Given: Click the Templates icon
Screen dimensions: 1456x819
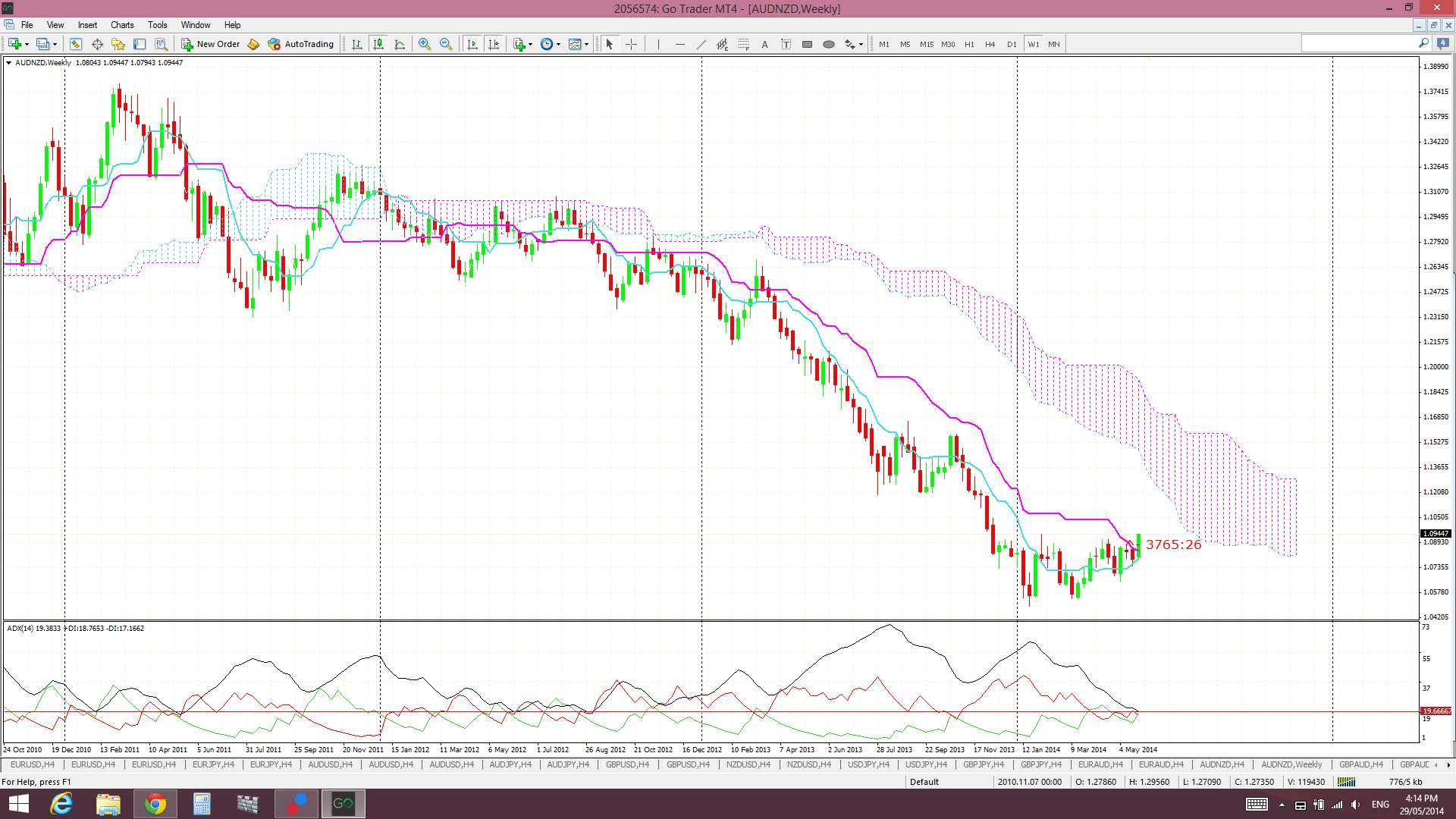Looking at the screenshot, I should [x=575, y=44].
